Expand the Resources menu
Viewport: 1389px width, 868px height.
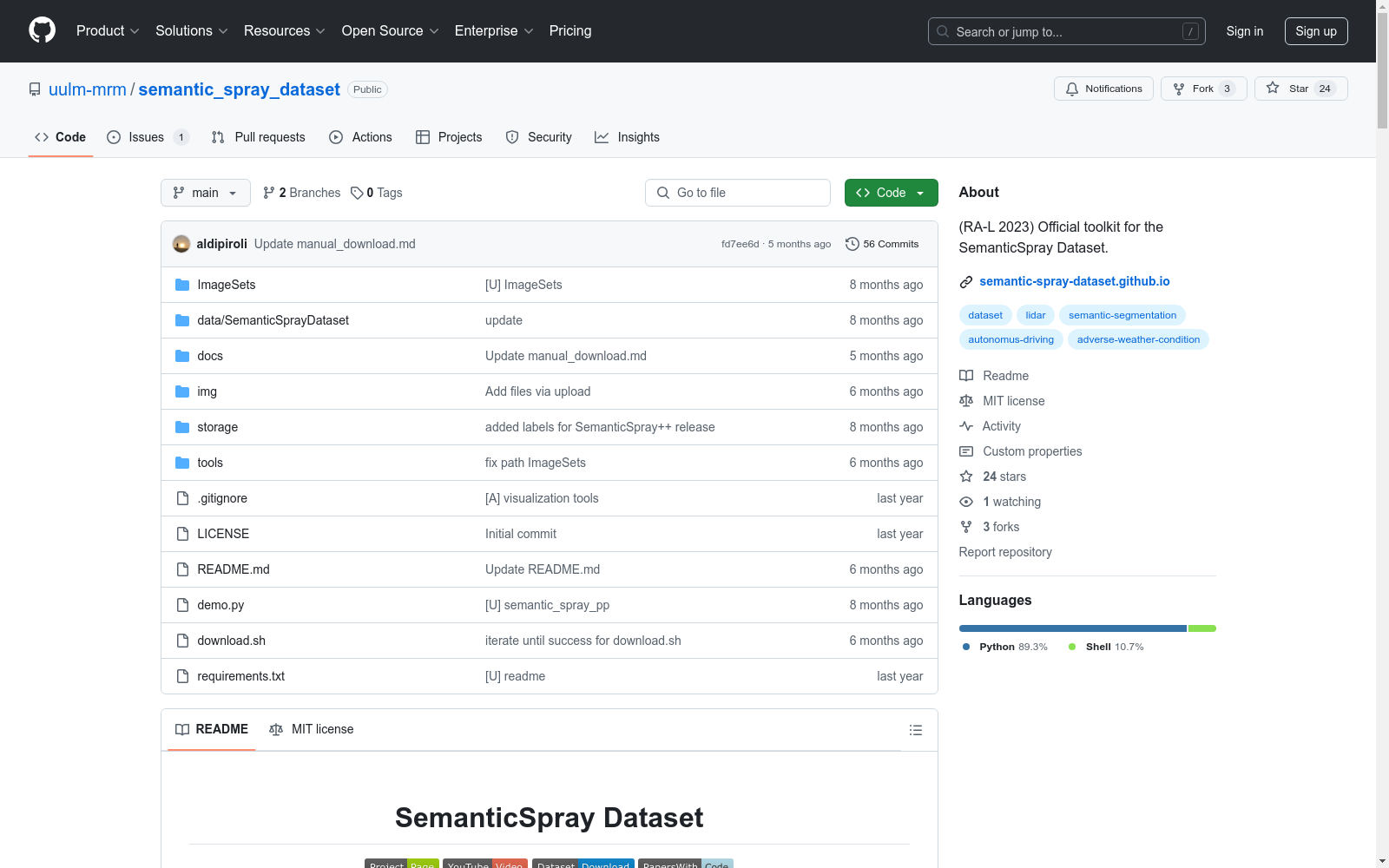285,31
